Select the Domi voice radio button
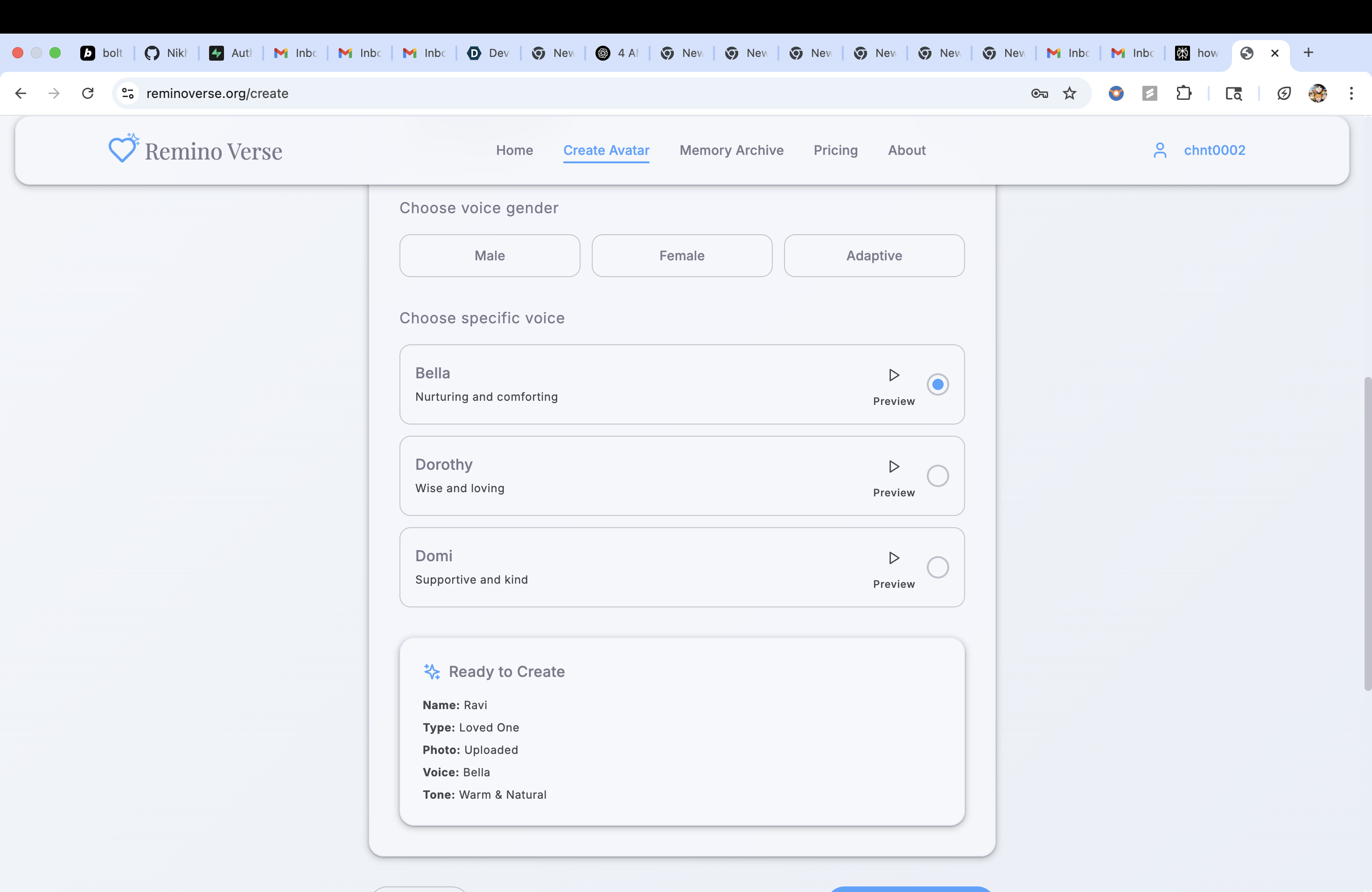 [938, 567]
